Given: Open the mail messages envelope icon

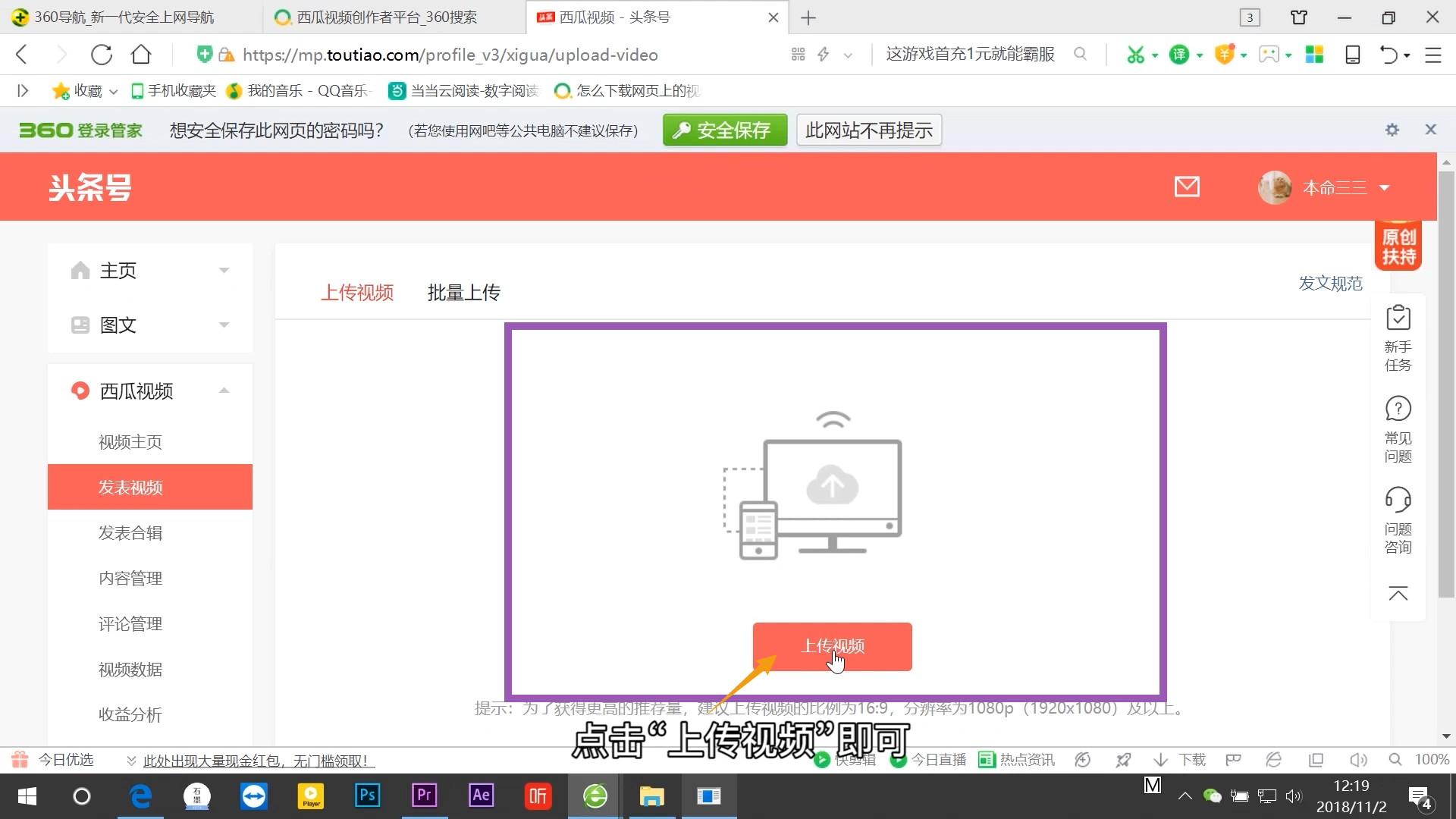Looking at the screenshot, I should [1187, 187].
